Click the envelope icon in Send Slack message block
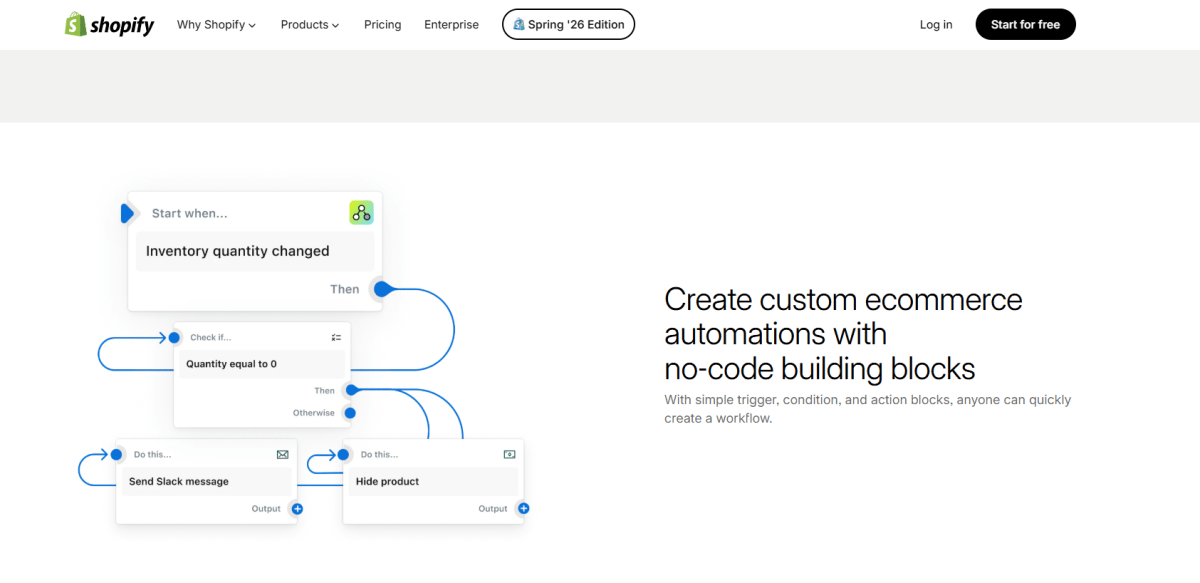Viewport: 1200px width, 583px height. pos(283,454)
